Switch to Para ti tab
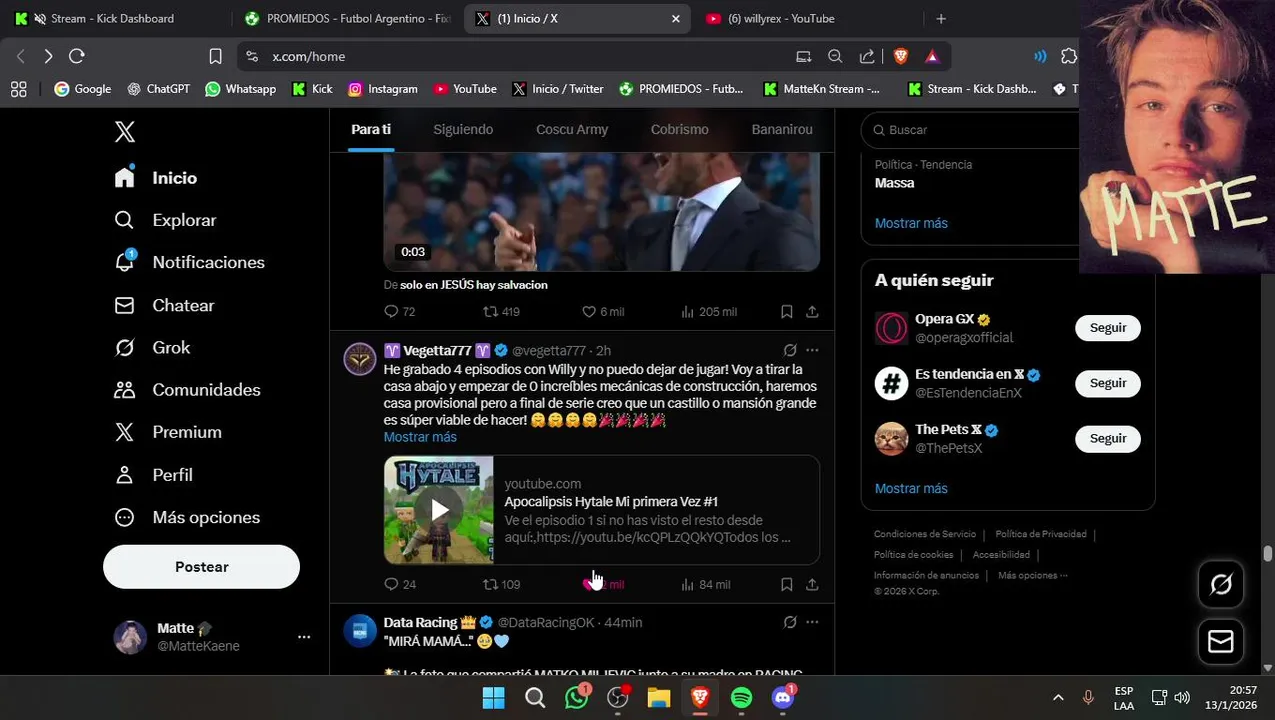1275x720 pixels. (x=371, y=130)
